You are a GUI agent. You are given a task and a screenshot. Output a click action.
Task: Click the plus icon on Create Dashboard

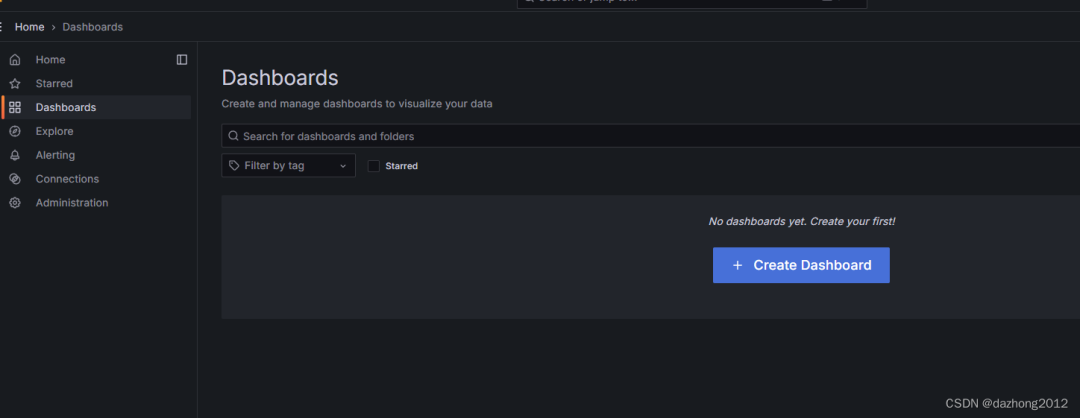(738, 265)
